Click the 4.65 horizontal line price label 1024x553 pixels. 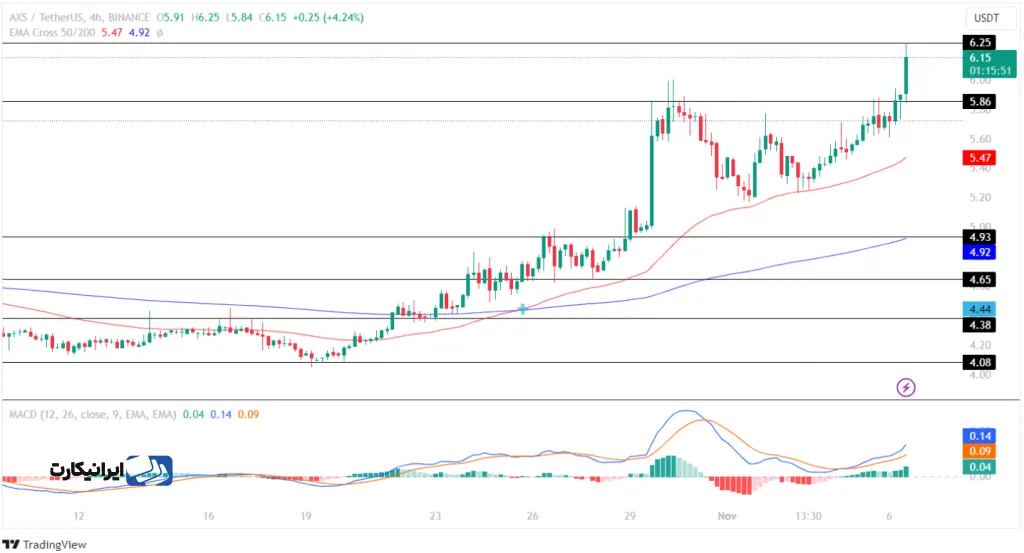point(980,279)
